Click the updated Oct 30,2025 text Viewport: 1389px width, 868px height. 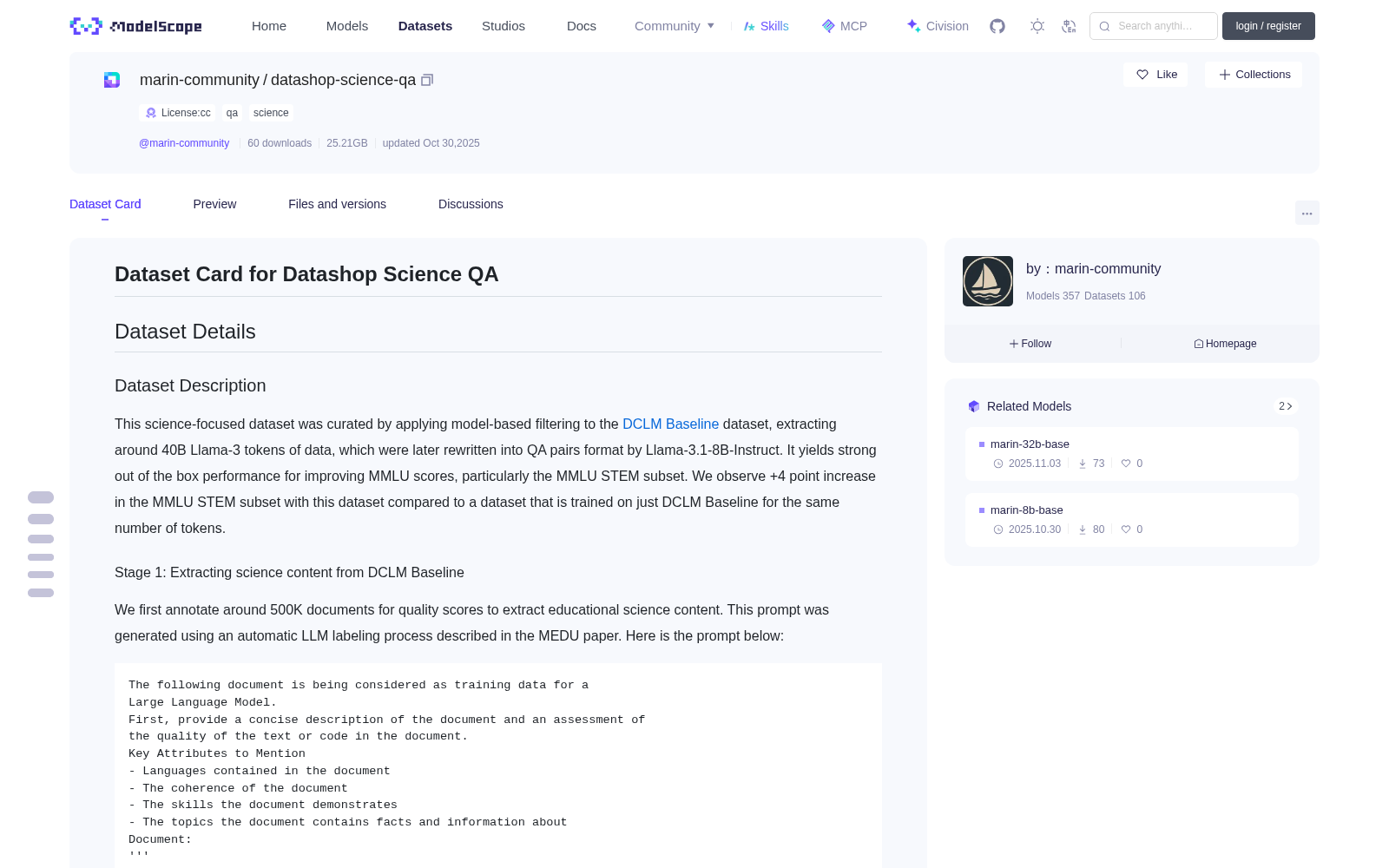click(431, 143)
